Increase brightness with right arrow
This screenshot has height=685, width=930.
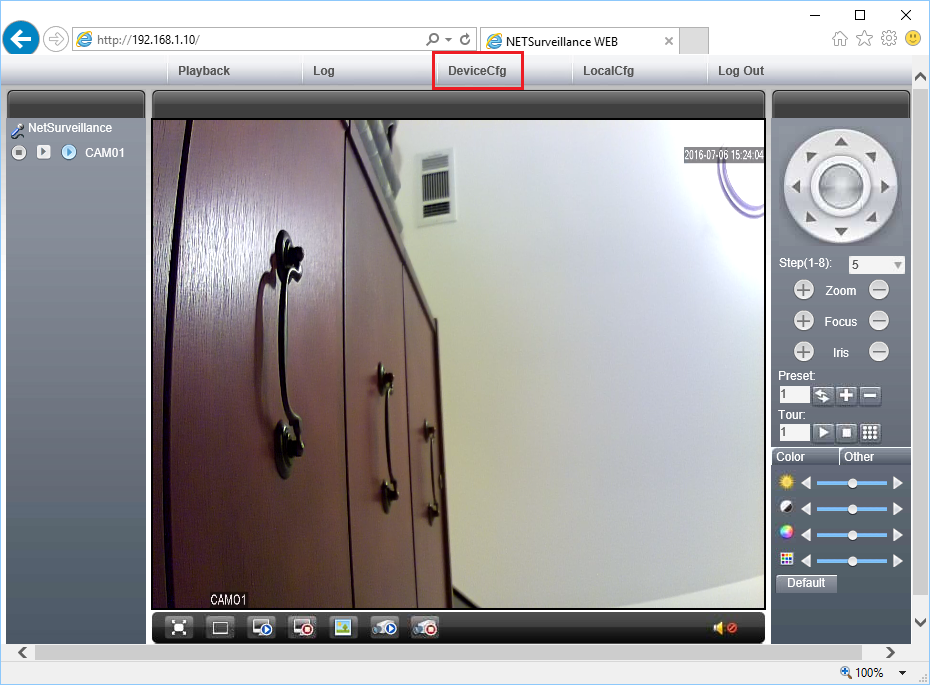898,483
